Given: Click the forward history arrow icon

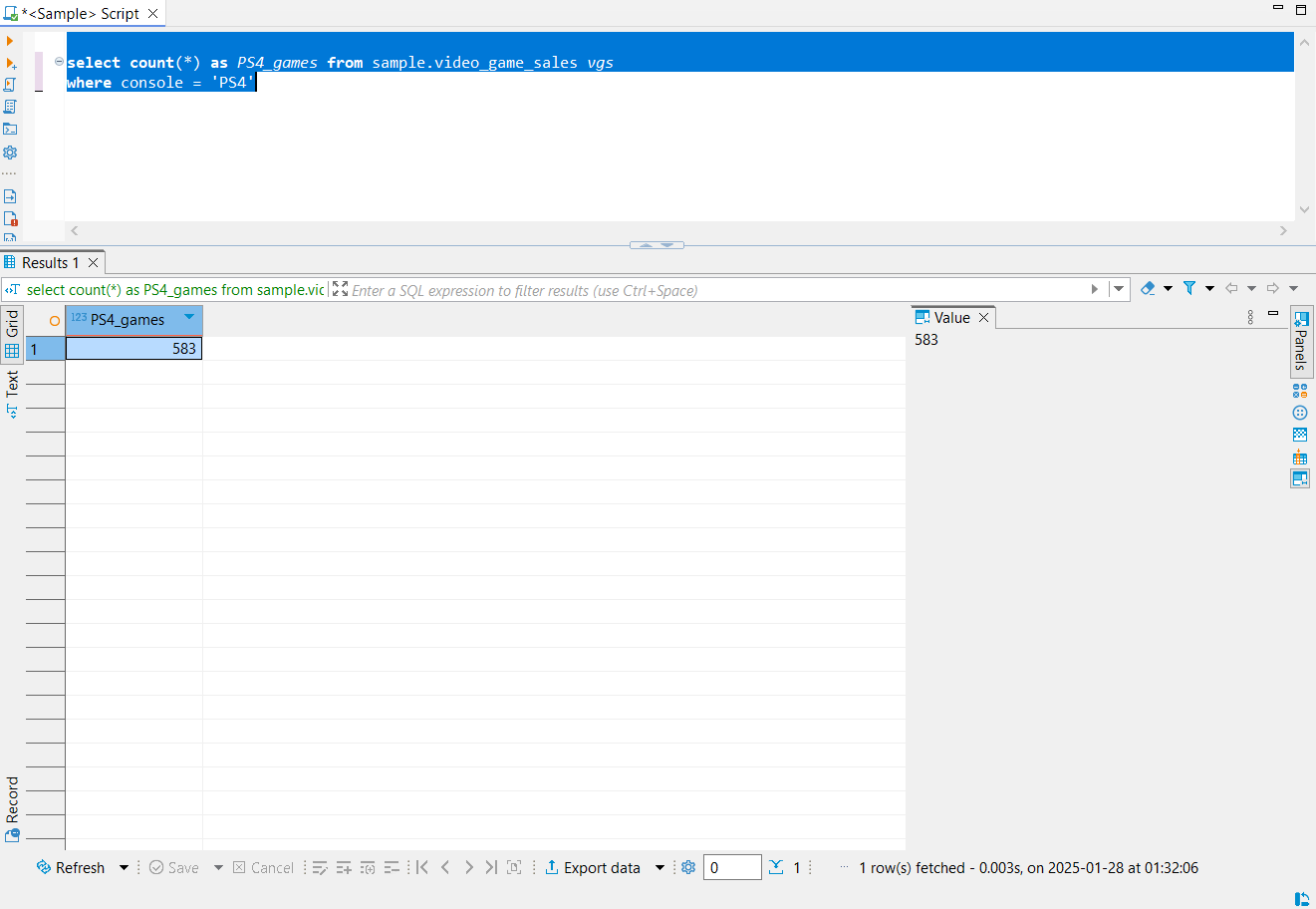Looking at the screenshot, I should [1273, 288].
